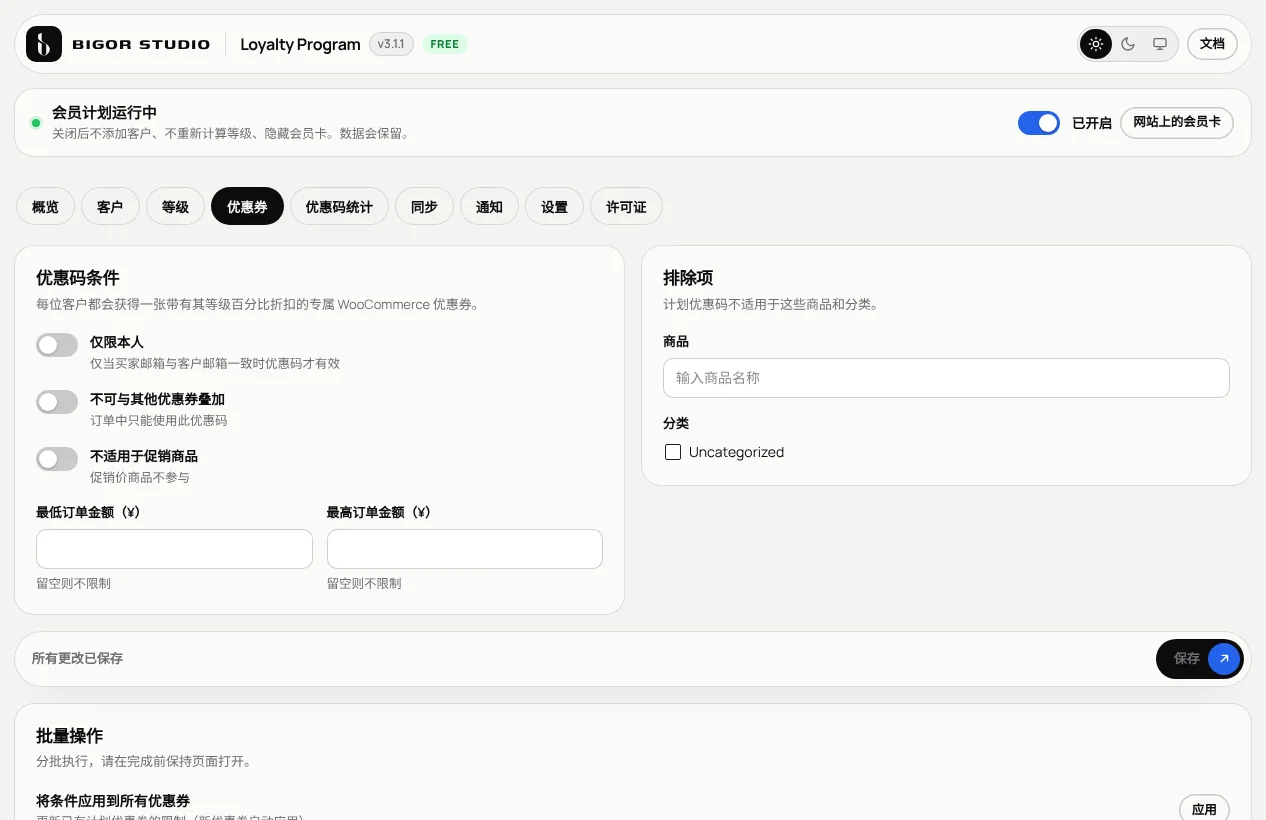1266x820 pixels.
Task: Open the 通知 tab
Action: (489, 207)
